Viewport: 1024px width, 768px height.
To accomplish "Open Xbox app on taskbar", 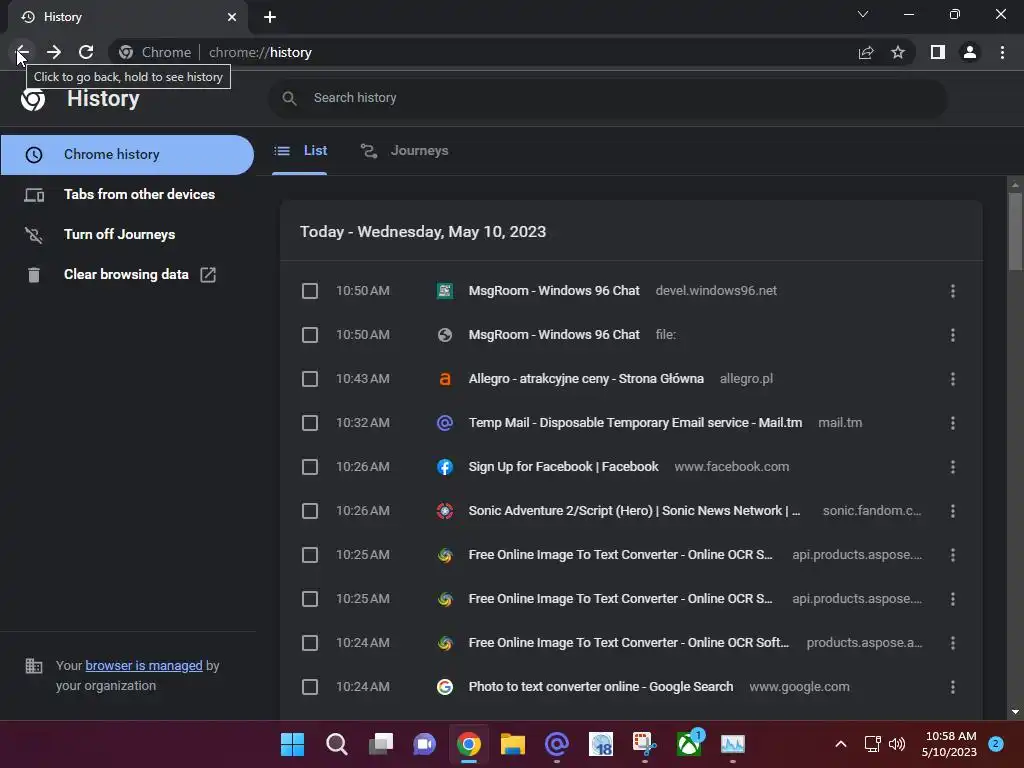I will (x=689, y=744).
